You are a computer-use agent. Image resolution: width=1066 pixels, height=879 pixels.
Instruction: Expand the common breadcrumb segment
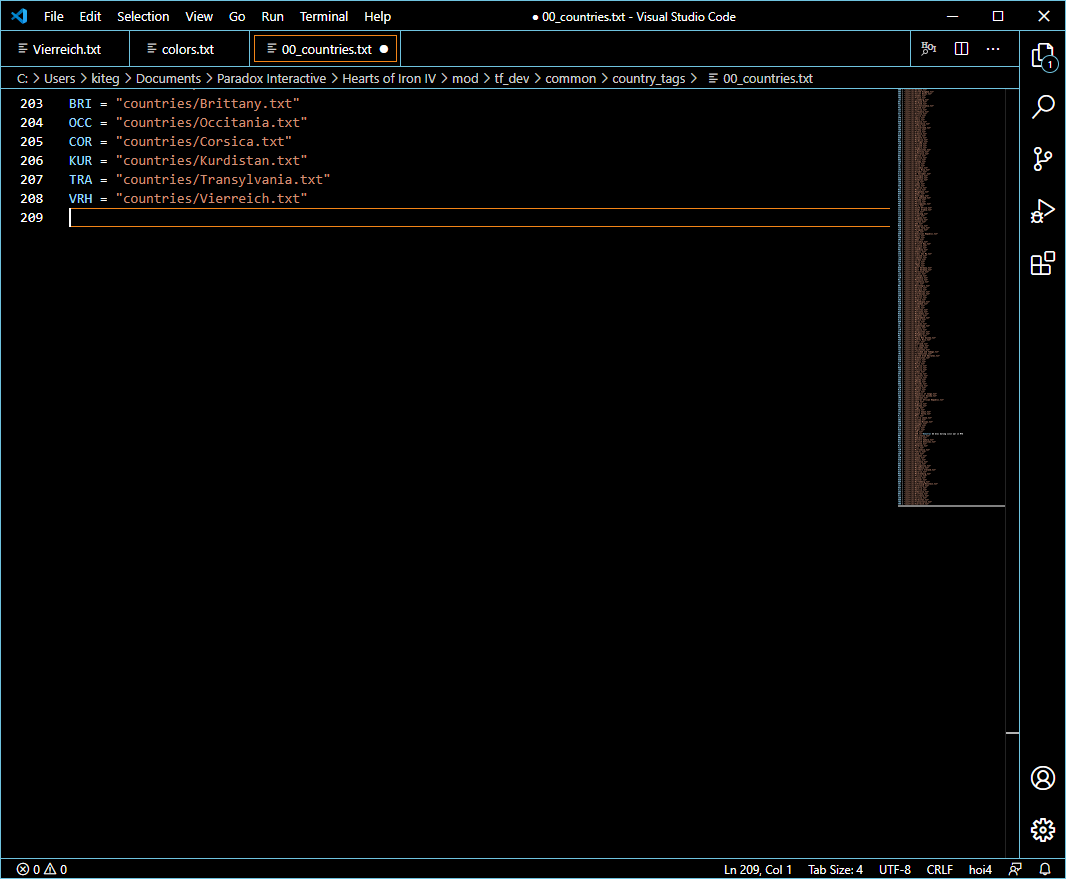coord(570,78)
